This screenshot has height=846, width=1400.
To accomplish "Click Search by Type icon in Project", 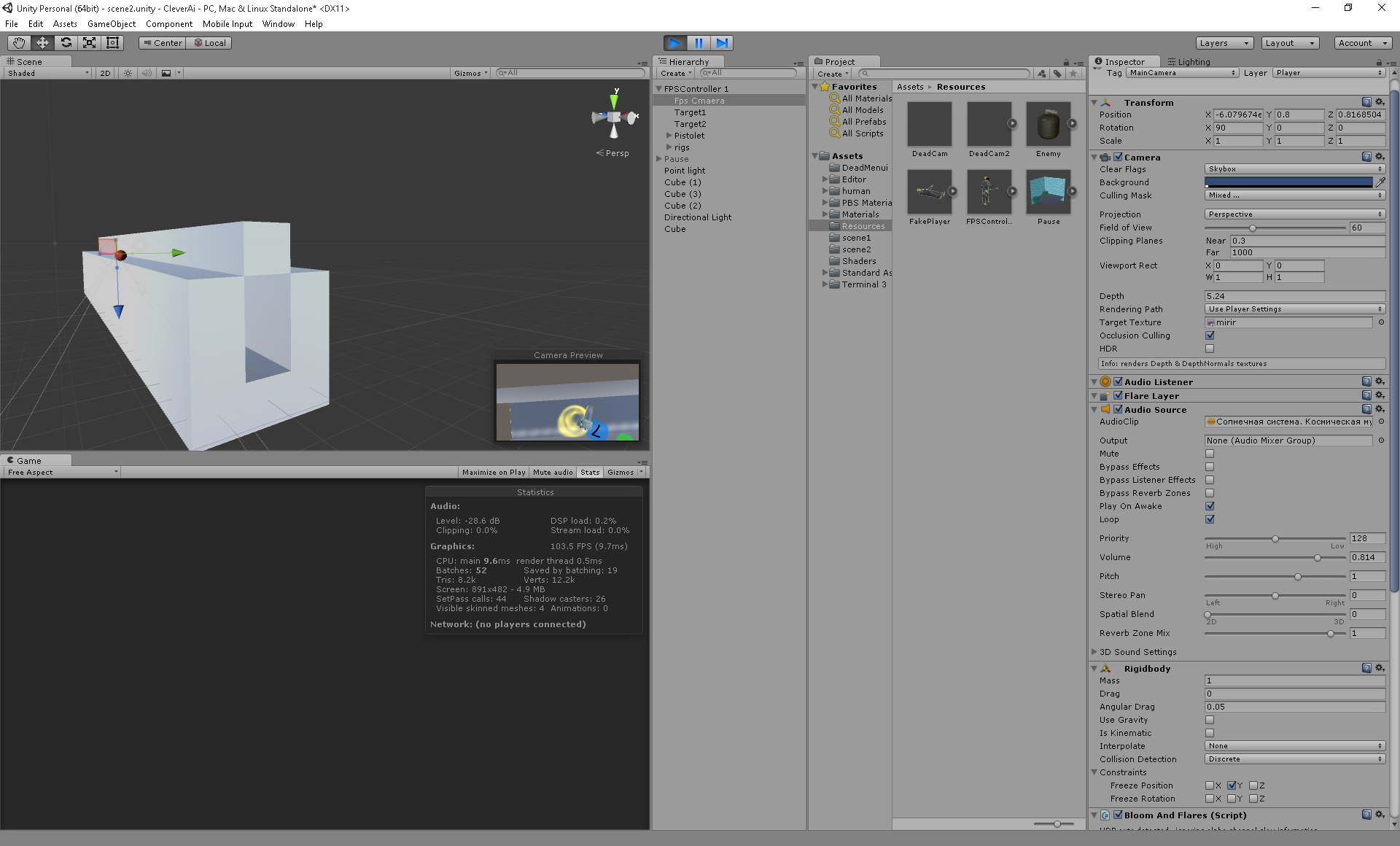I will 1041,74.
